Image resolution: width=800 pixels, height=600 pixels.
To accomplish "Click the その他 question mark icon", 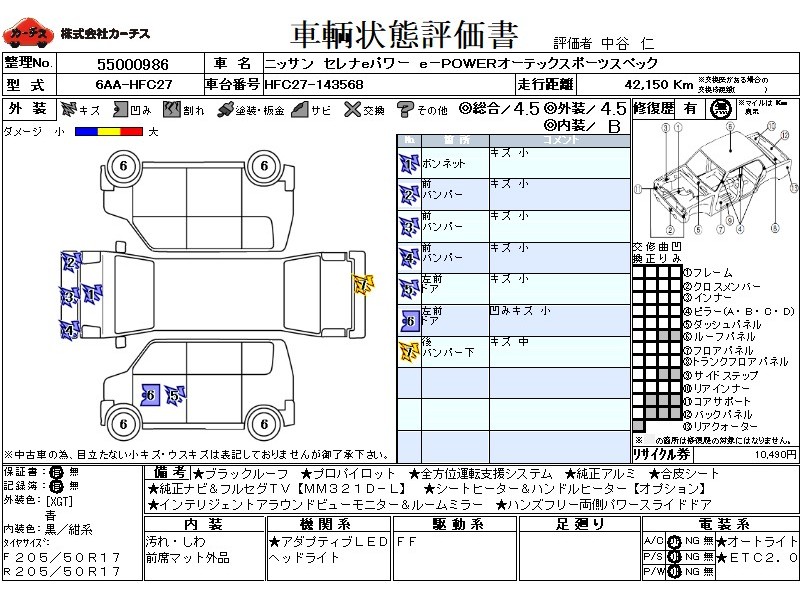I will click(x=405, y=109).
